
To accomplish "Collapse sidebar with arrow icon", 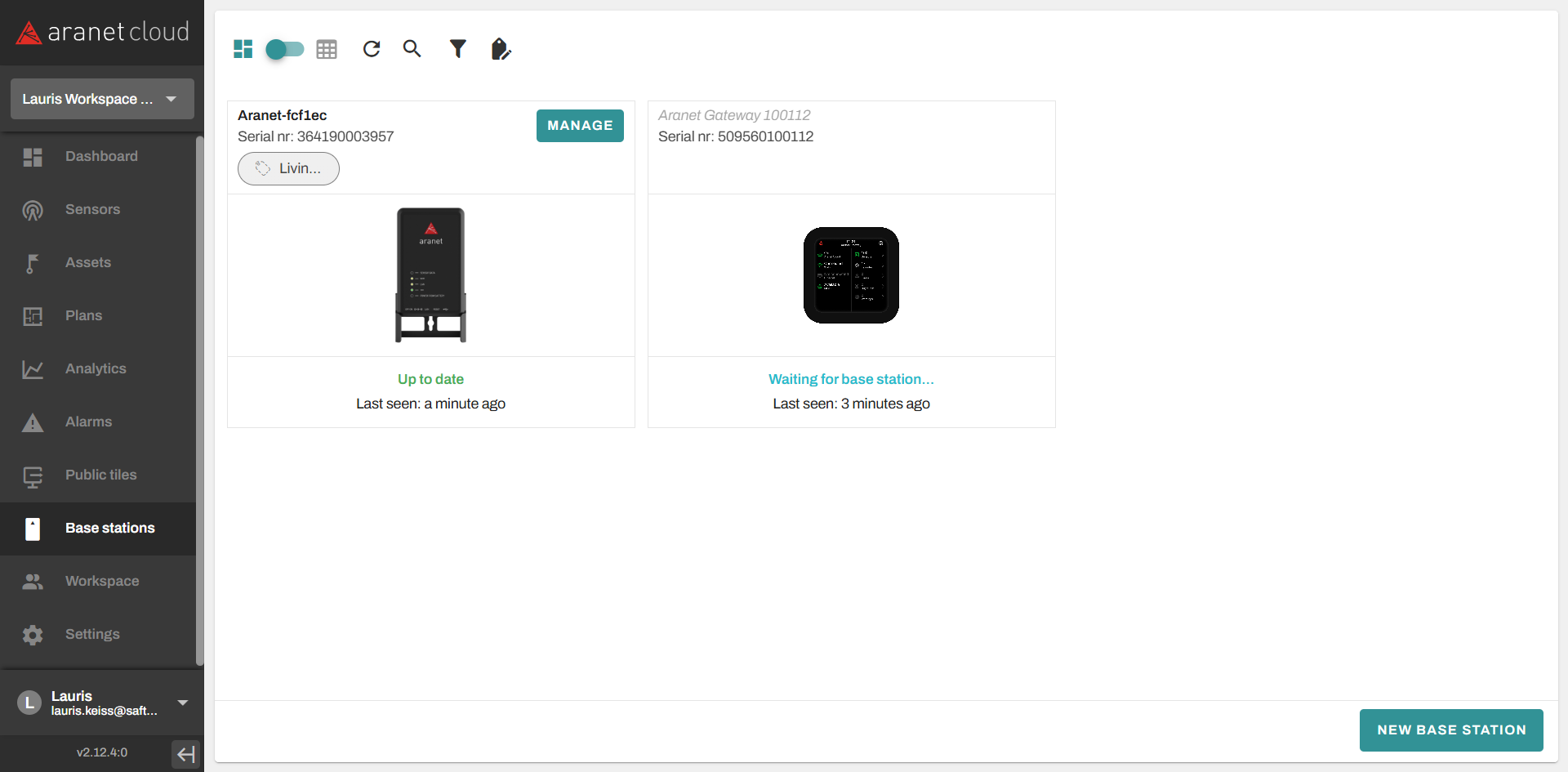I will [x=185, y=753].
